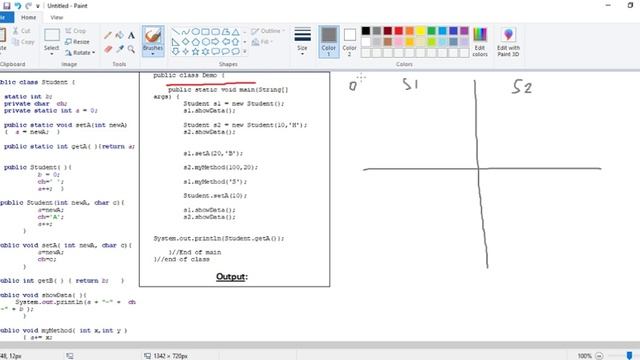Open the shape Outline dropdown
Image resolution: width=640 pixels, height=360 pixels.
coord(268,31)
